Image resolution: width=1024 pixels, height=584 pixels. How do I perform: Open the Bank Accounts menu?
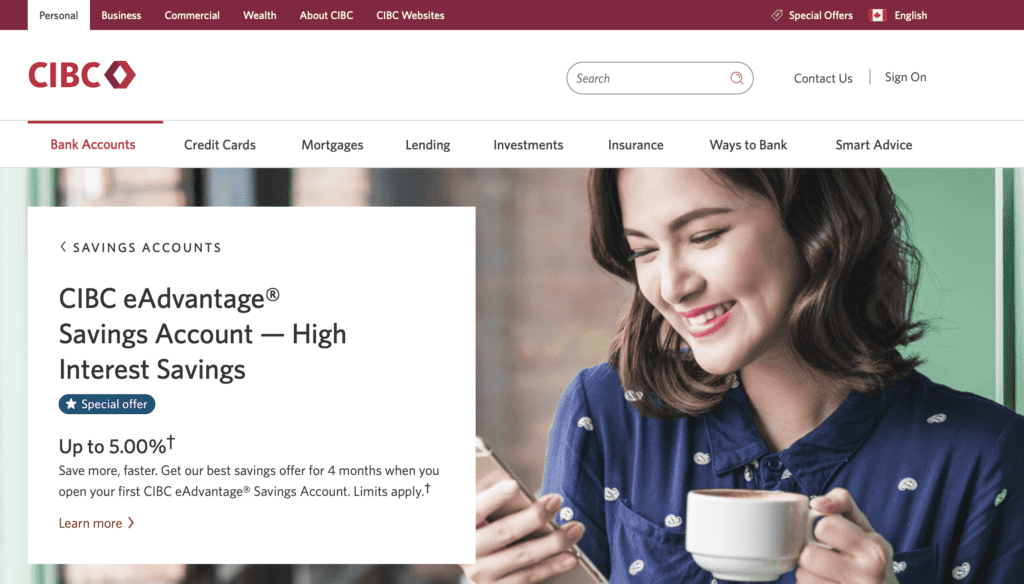[93, 144]
